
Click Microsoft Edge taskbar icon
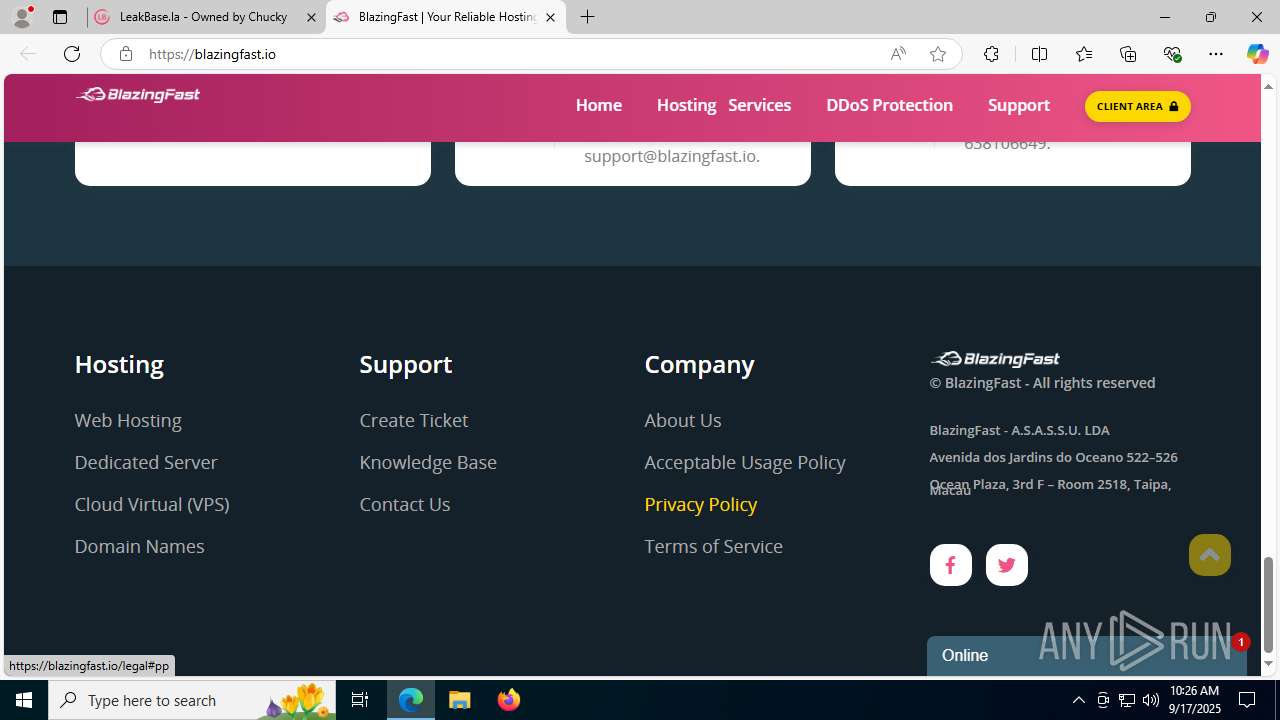[x=411, y=700]
